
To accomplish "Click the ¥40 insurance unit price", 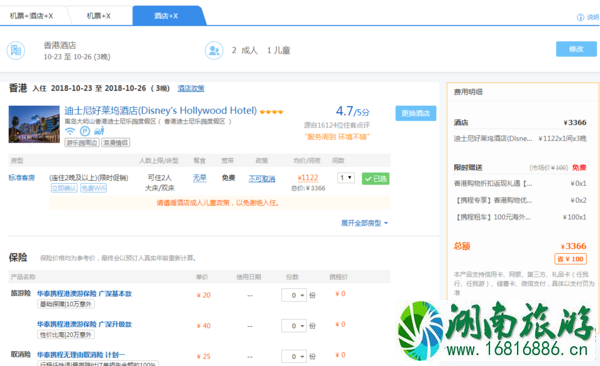I will coord(204,326).
